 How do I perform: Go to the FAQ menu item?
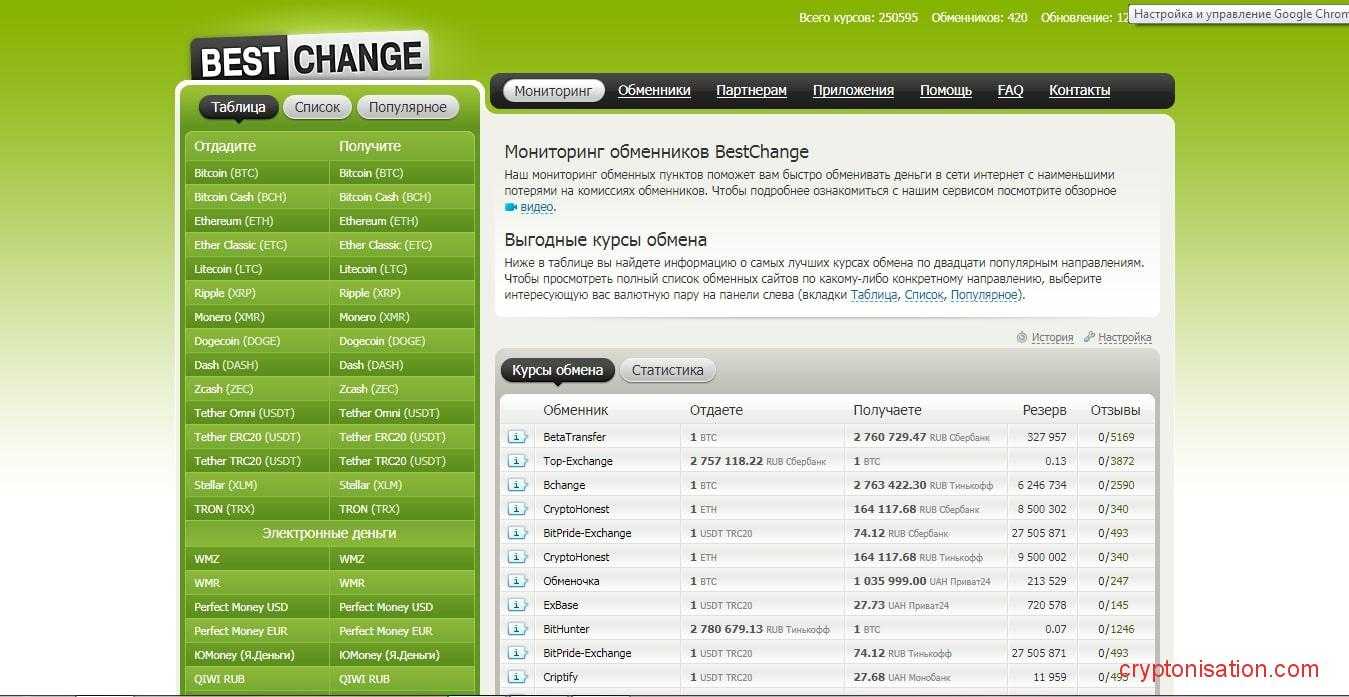click(1010, 90)
